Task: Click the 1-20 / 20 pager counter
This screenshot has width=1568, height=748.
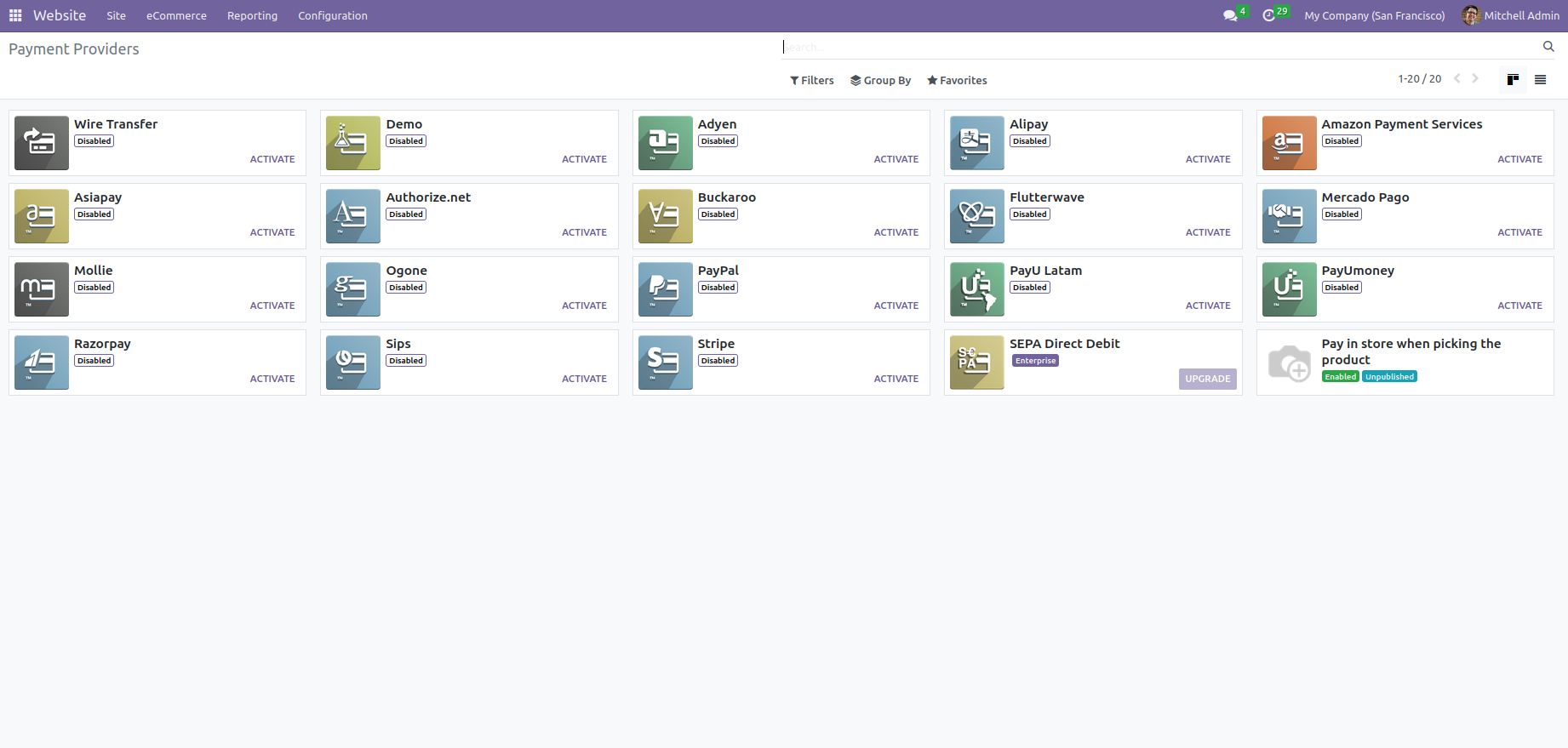Action: coord(1419,79)
